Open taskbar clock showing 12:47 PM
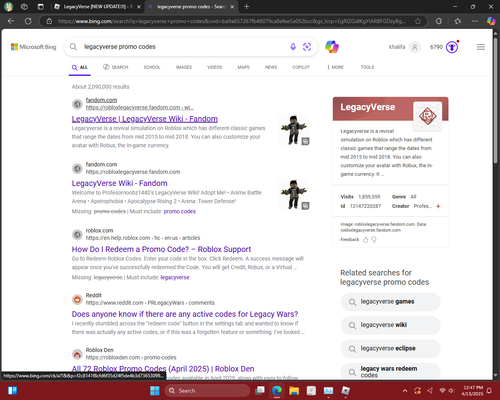This screenshot has width=500, height=400. [473, 390]
